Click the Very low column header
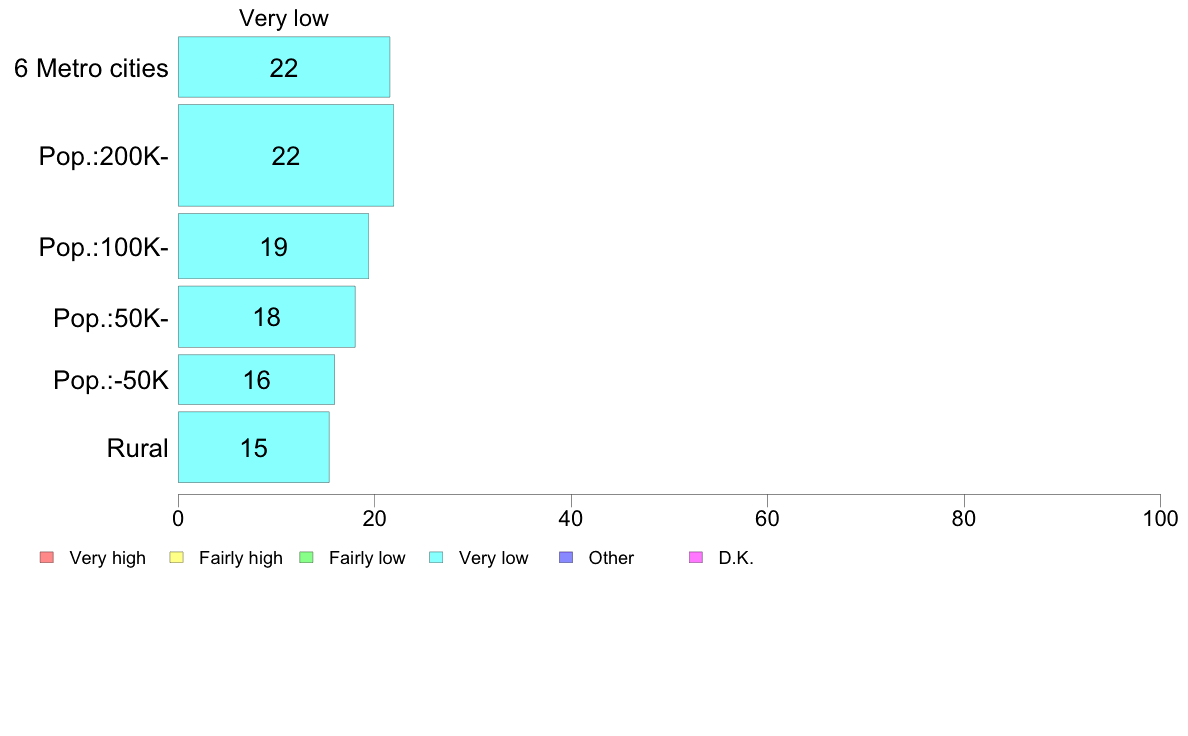Viewport: 1188px width, 736px height. pyautogui.click(x=284, y=18)
